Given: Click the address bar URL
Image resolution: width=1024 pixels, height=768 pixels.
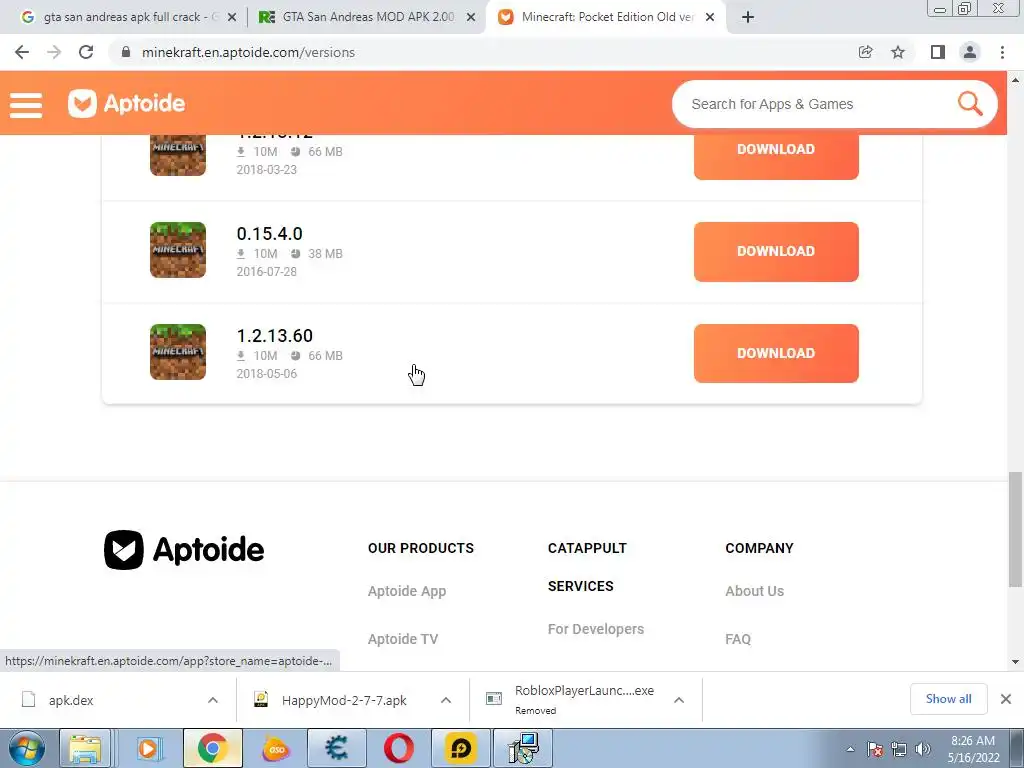Looking at the screenshot, I should pos(248,52).
